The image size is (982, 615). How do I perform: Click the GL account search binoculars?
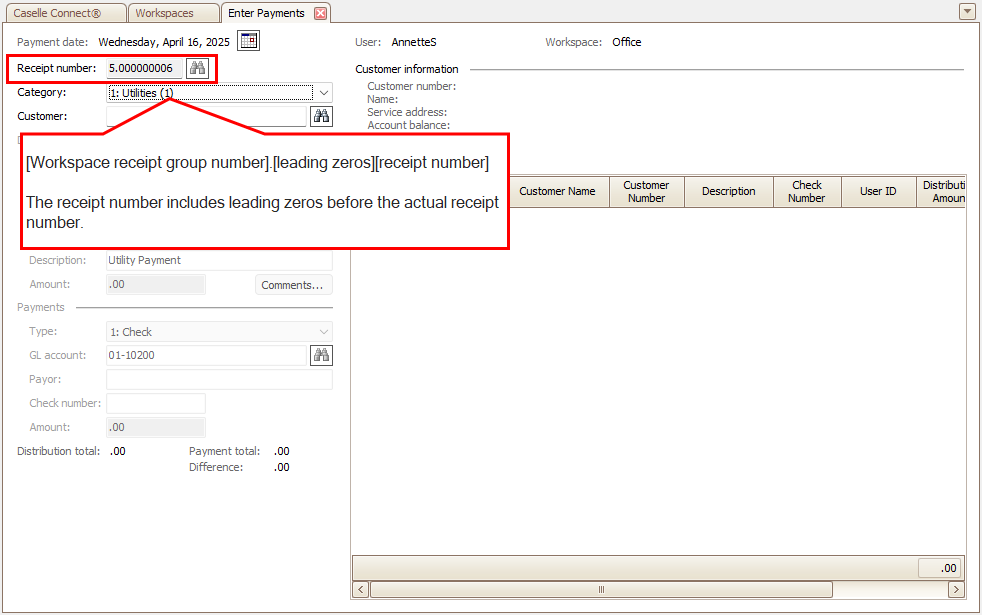pyautogui.click(x=321, y=355)
